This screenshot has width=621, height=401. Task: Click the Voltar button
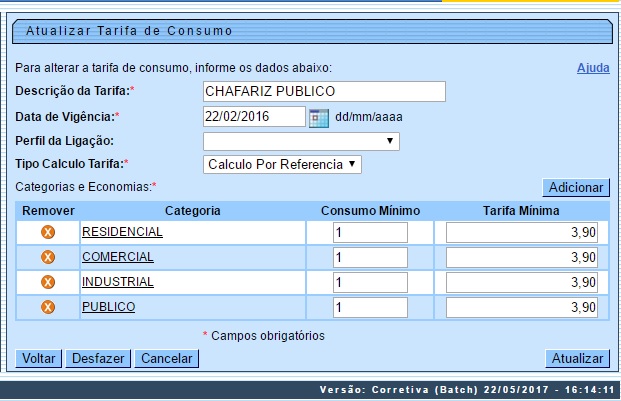click(x=39, y=358)
